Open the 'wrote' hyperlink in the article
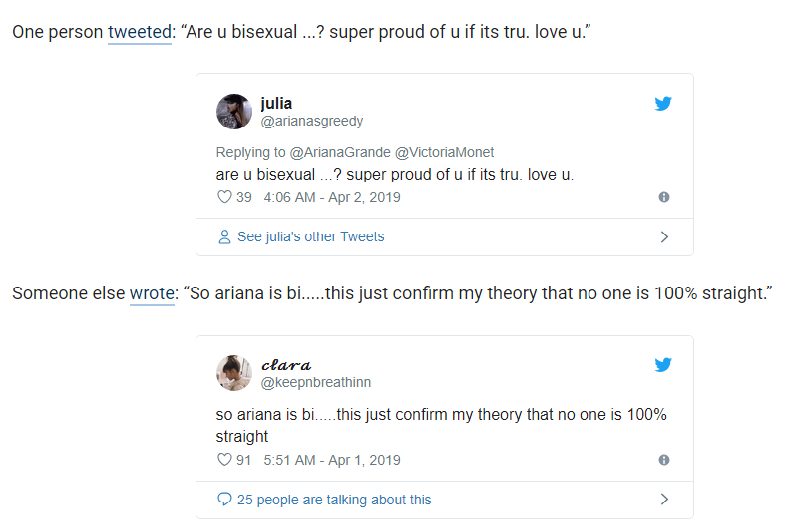 coord(152,293)
